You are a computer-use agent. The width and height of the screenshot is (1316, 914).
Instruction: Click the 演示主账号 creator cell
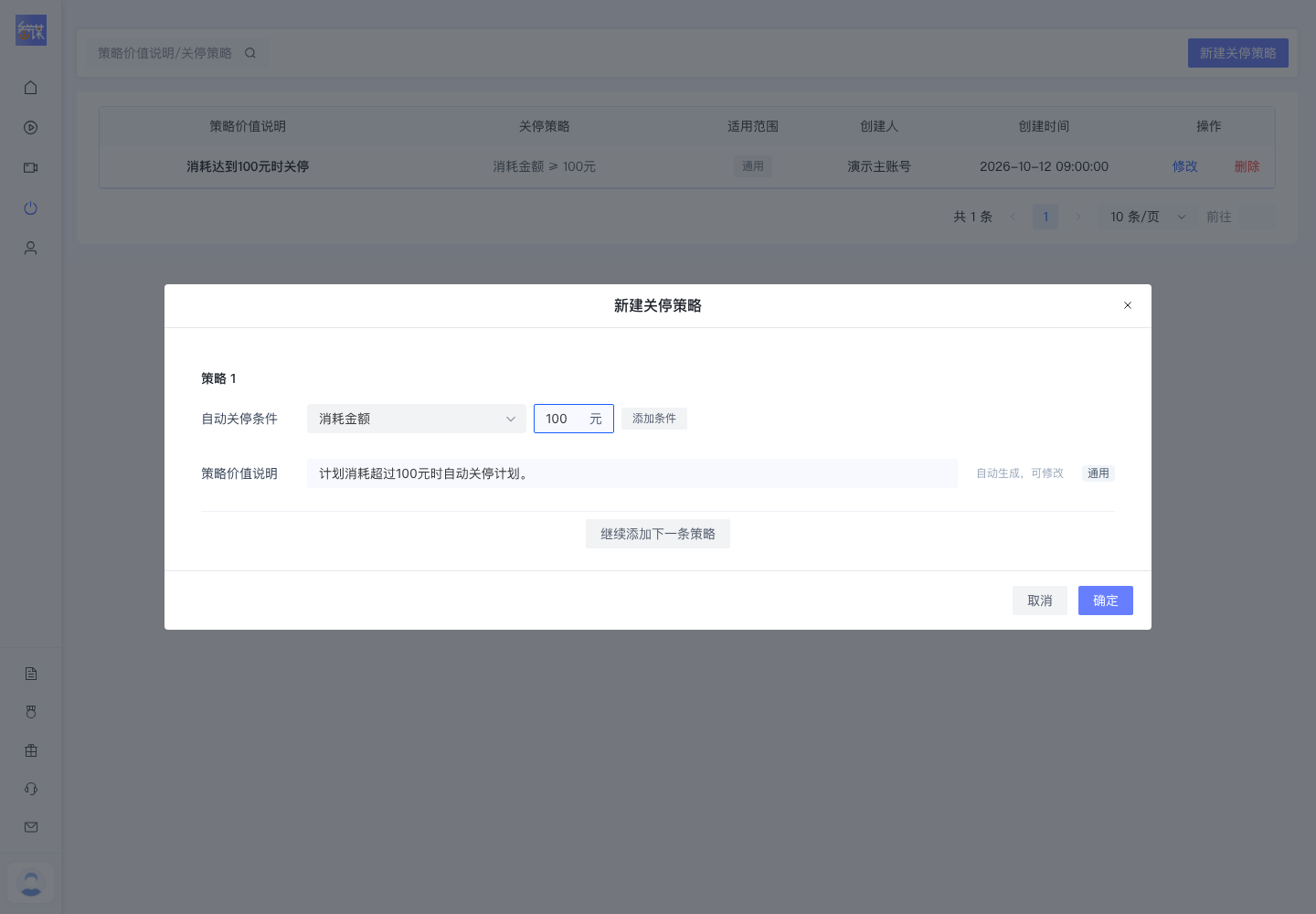tap(879, 166)
